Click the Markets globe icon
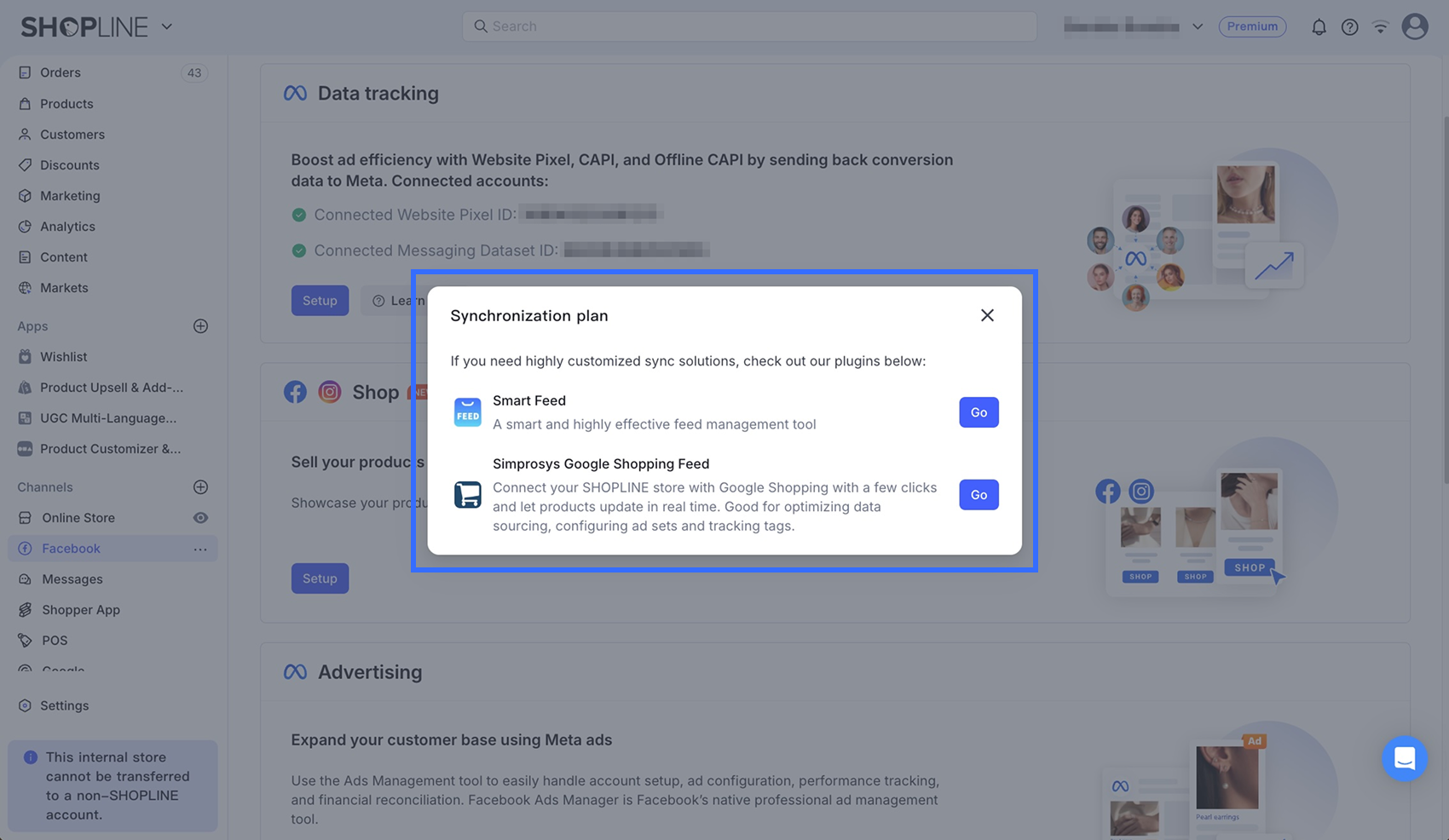The width and height of the screenshot is (1449, 840). coord(25,287)
